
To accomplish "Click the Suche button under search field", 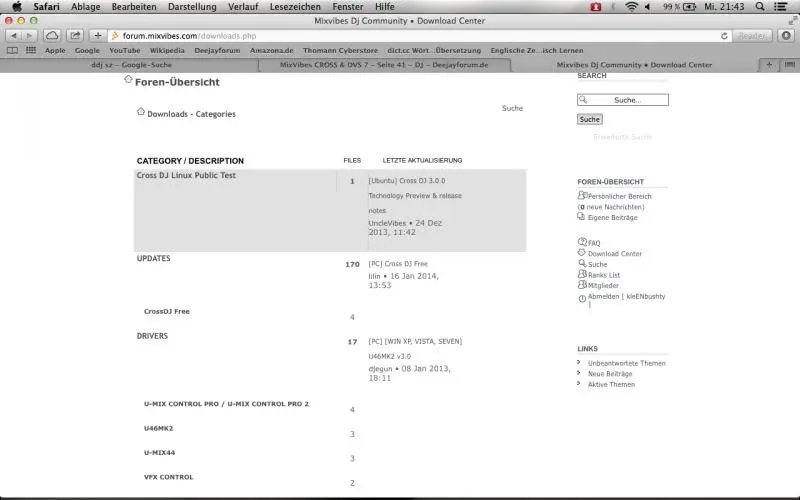I will click(x=589, y=119).
